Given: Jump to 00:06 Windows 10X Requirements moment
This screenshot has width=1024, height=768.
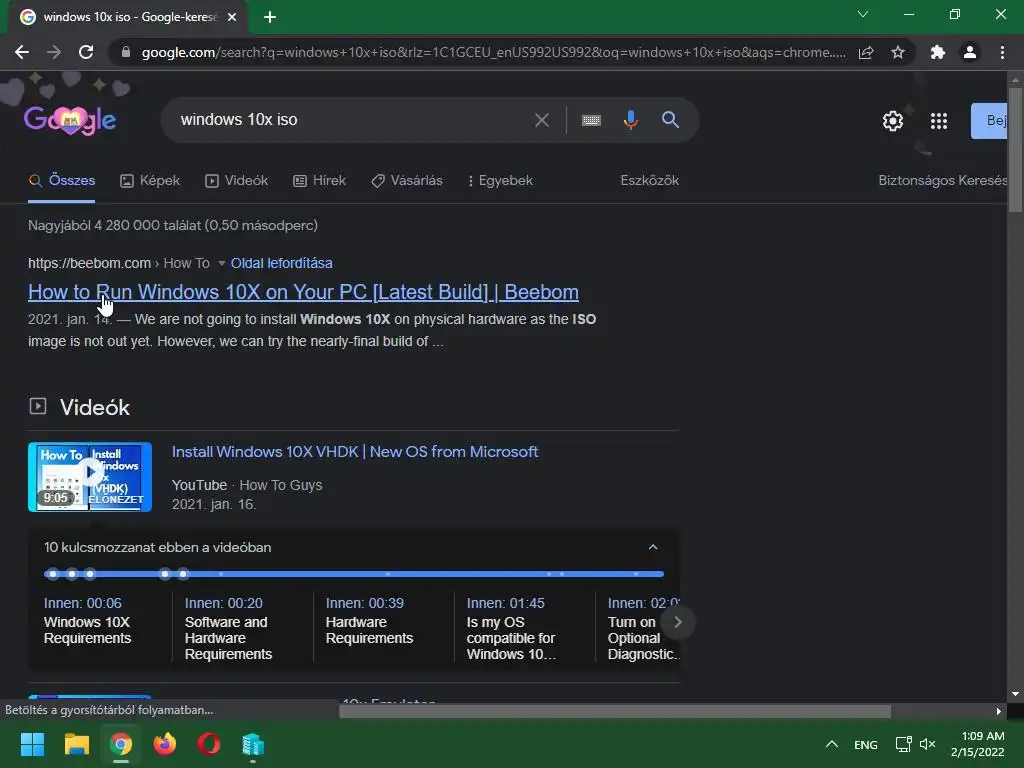Looking at the screenshot, I should [88, 621].
